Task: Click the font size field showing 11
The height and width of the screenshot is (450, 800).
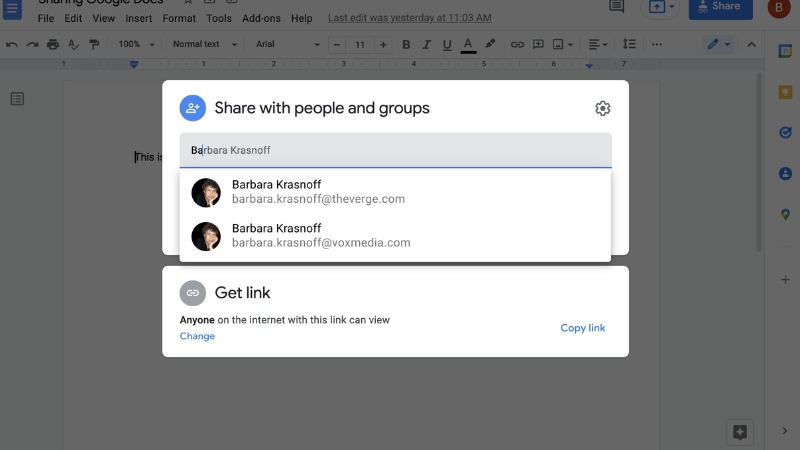Action: click(360, 45)
